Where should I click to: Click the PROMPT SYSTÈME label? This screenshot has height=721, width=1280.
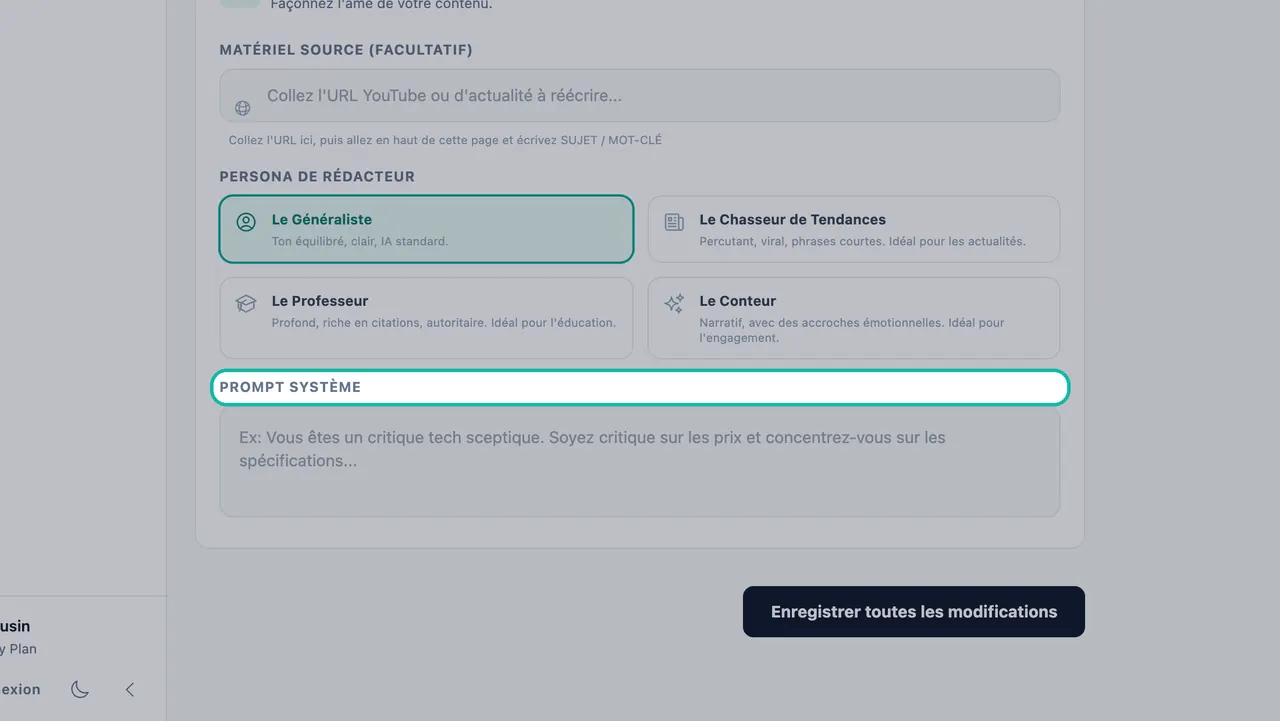[x=290, y=387]
